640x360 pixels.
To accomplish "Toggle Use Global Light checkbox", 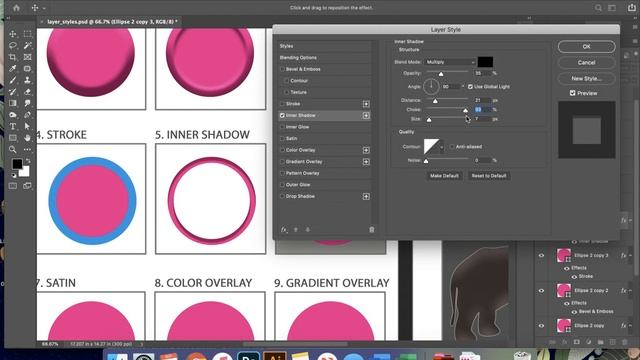I will (x=470, y=87).
